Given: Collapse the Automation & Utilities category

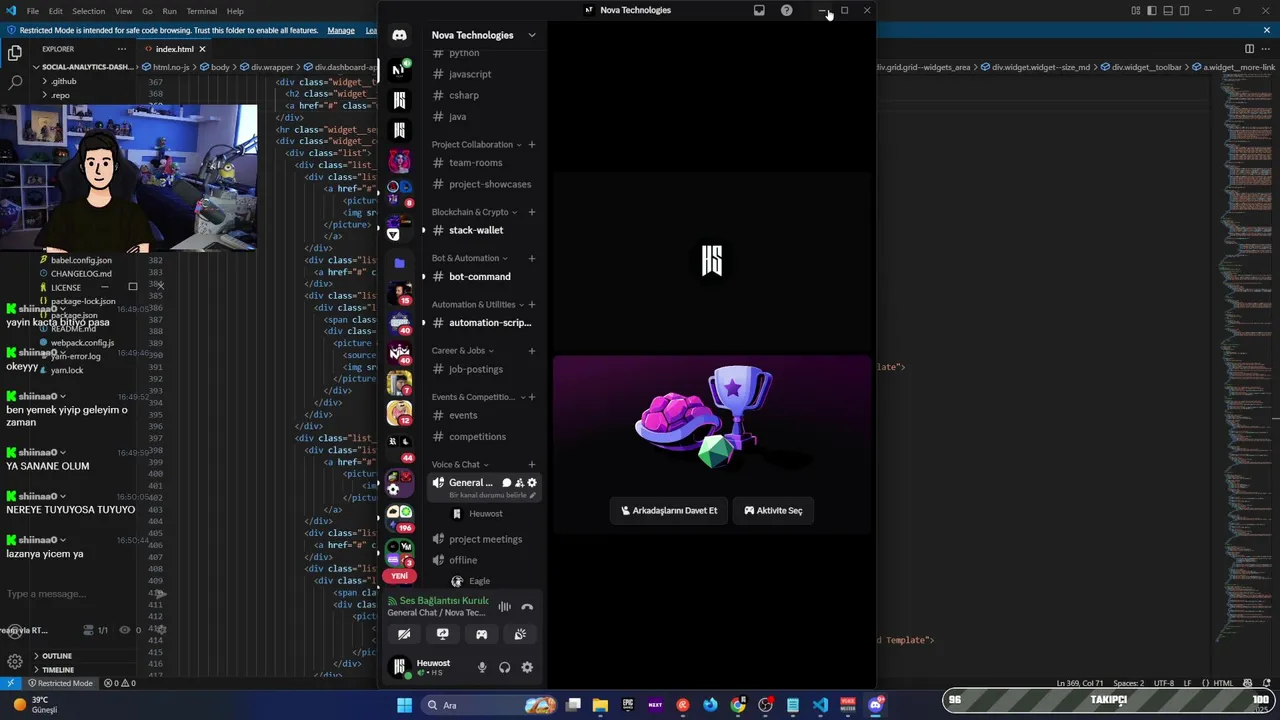Looking at the screenshot, I should click(478, 304).
